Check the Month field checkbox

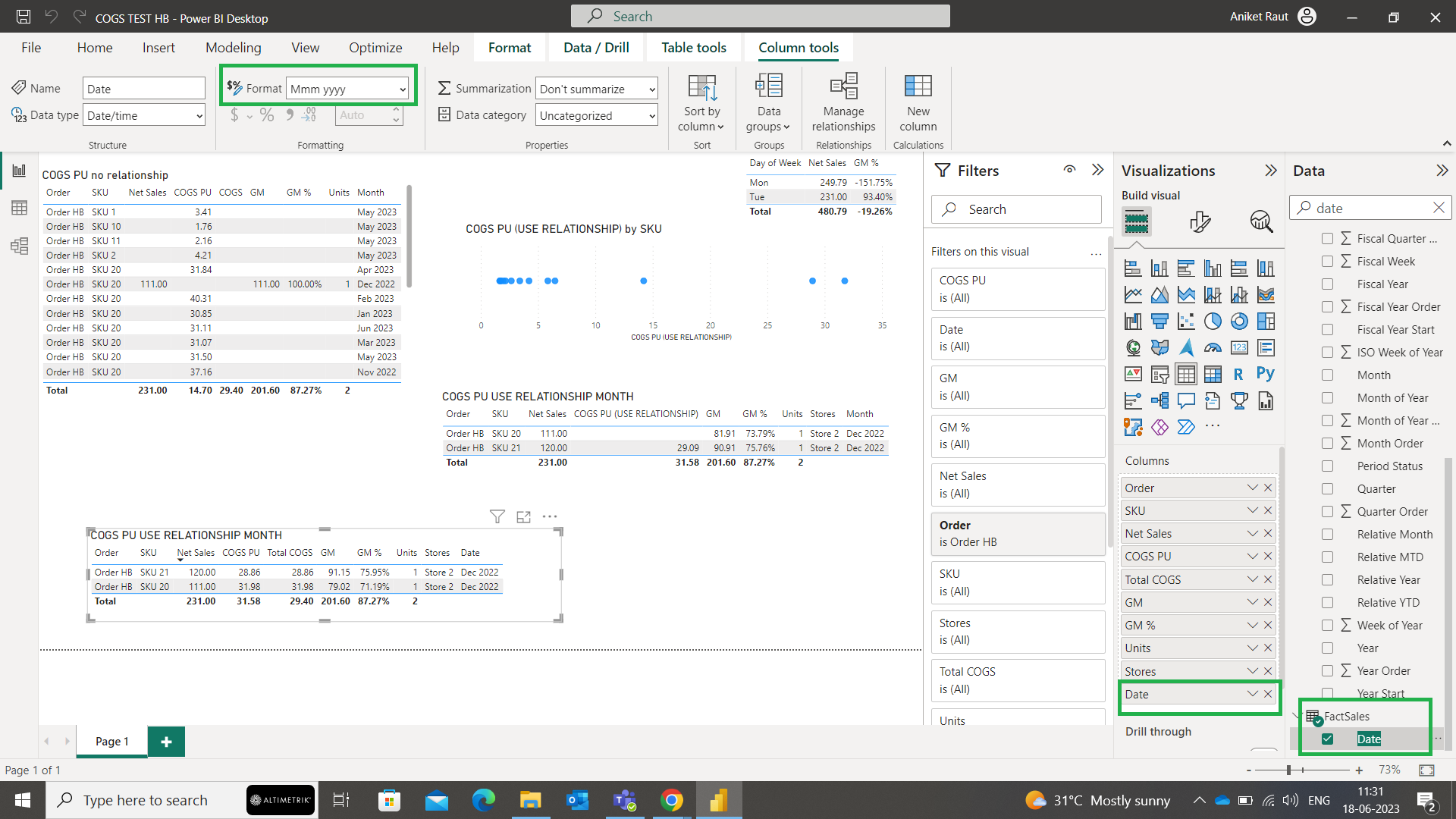tap(1327, 375)
